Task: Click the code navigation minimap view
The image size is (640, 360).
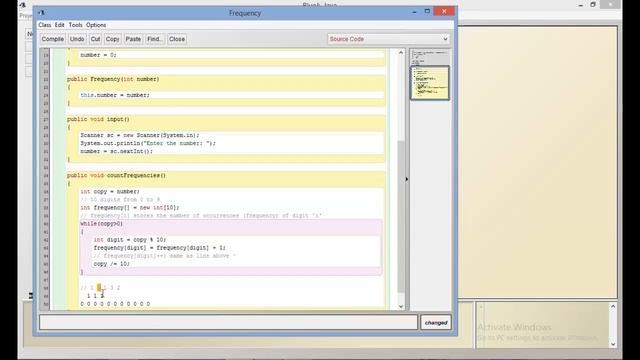Action: tap(430, 83)
